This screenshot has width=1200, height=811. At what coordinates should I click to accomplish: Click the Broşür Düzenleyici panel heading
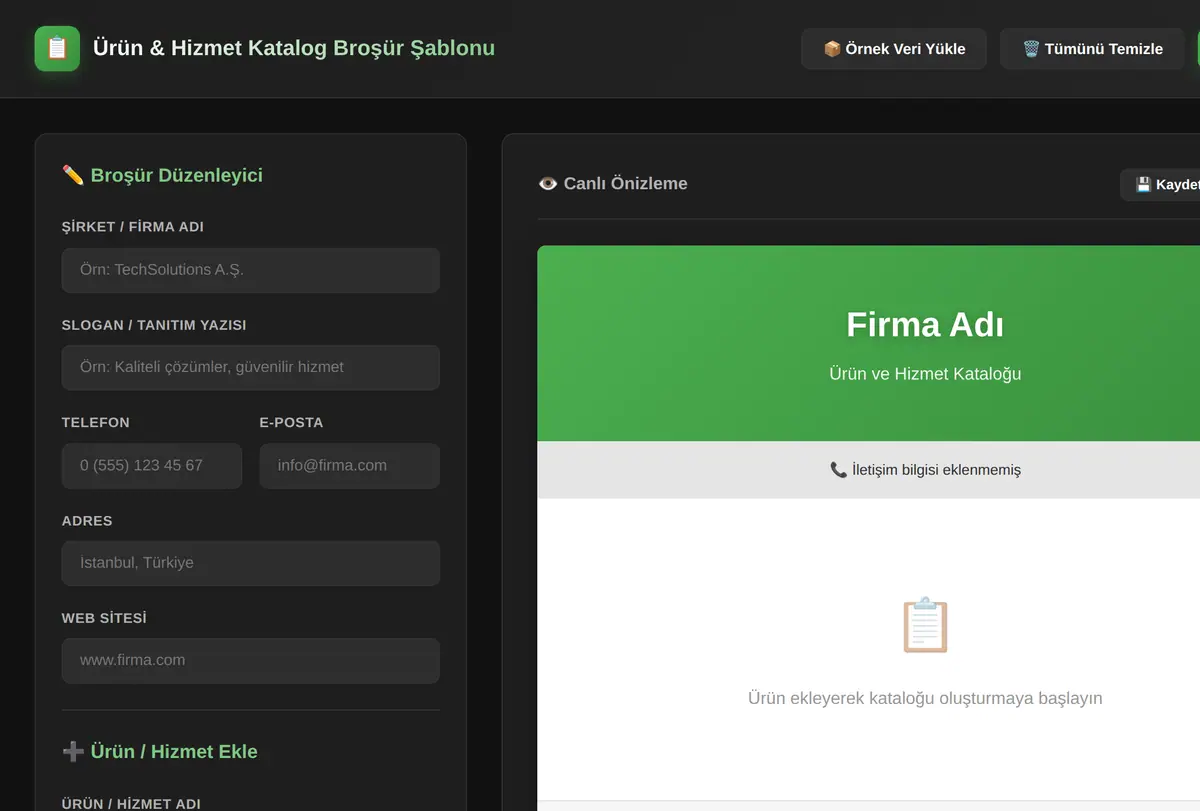point(162,175)
